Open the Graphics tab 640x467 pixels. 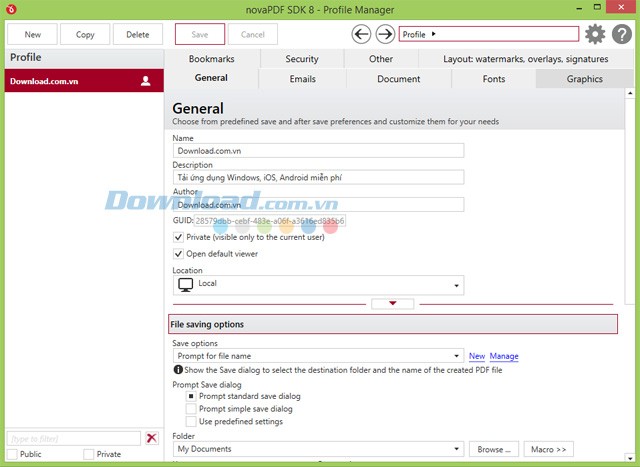pyautogui.click(x=584, y=79)
